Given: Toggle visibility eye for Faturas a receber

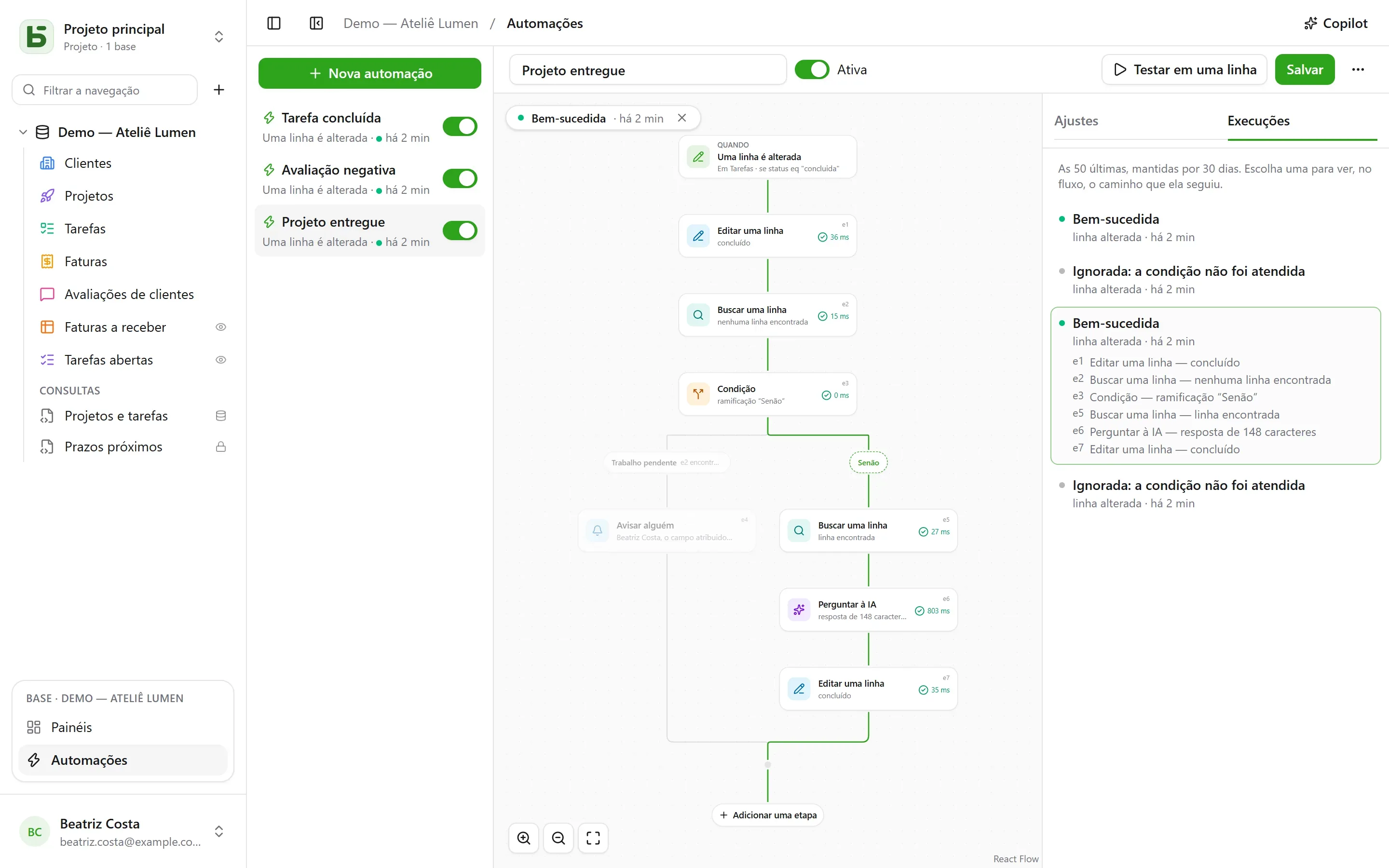Looking at the screenshot, I should (220, 327).
